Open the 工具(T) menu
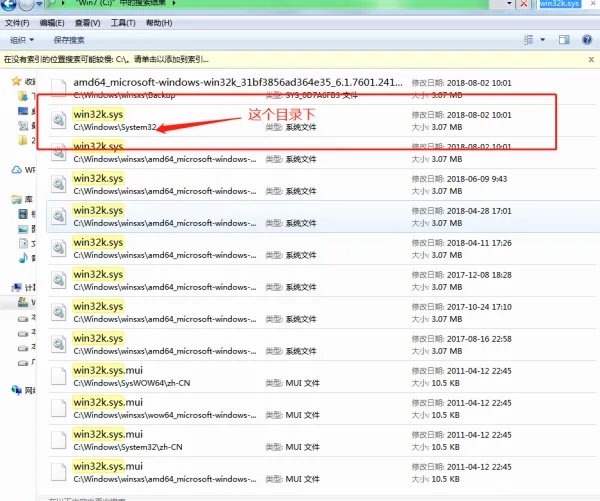 tap(123, 23)
